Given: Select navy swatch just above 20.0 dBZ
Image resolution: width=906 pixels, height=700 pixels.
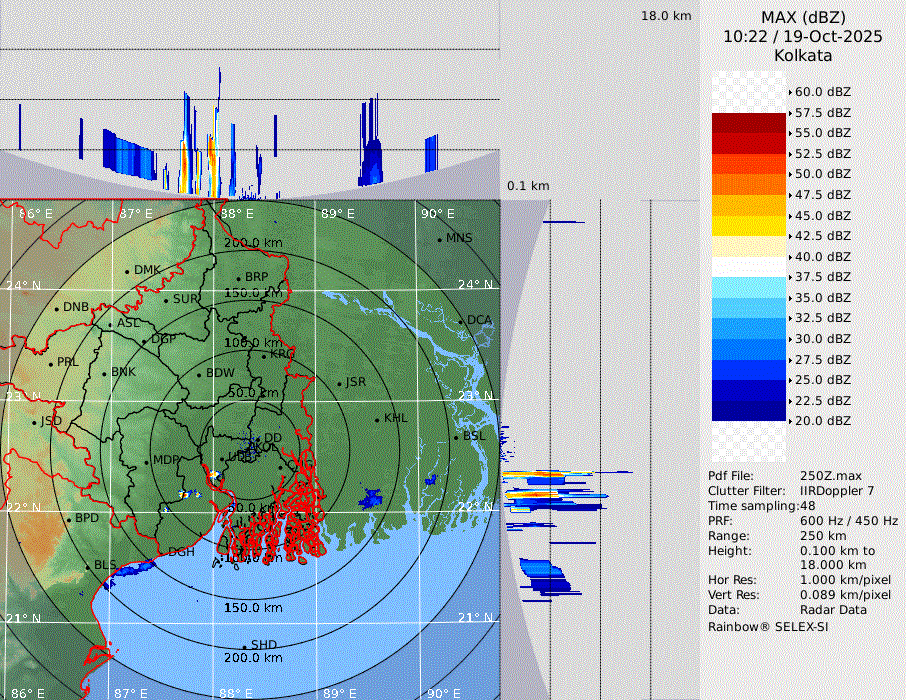Looking at the screenshot, I should click(x=749, y=410).
